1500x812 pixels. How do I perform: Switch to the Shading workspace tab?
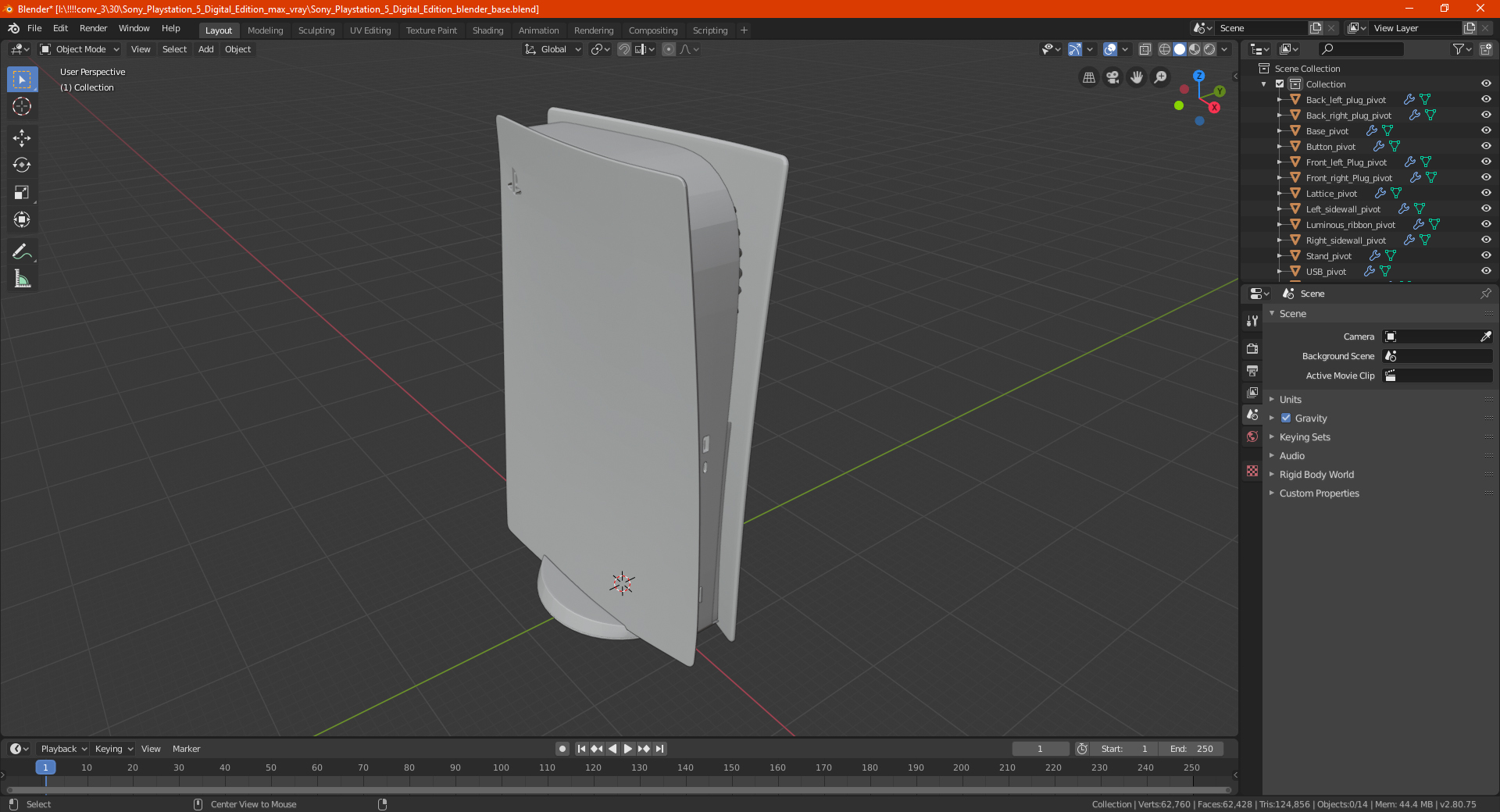click(487, 30)
